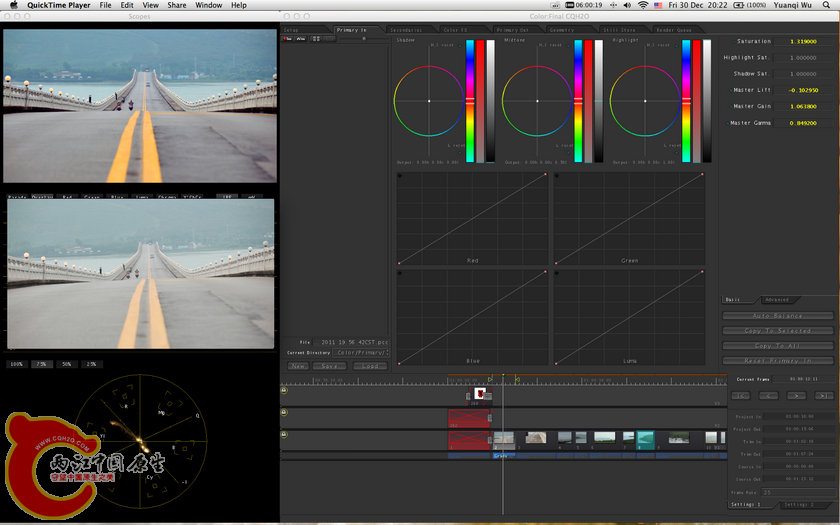The image size is (840, 525).
Task: Adjust the grade bin thumbnail size slider
Action: 363,39
